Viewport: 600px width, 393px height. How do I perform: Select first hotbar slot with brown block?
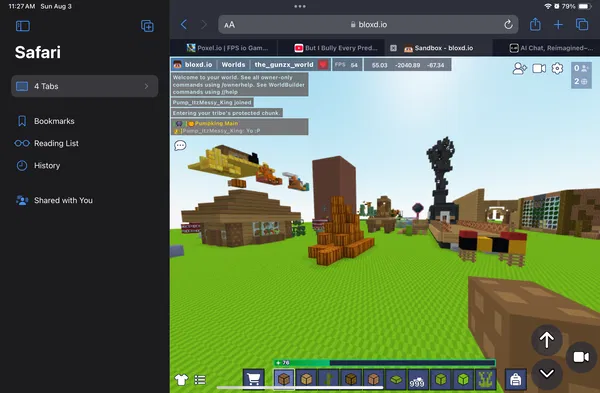coord(284,379)
